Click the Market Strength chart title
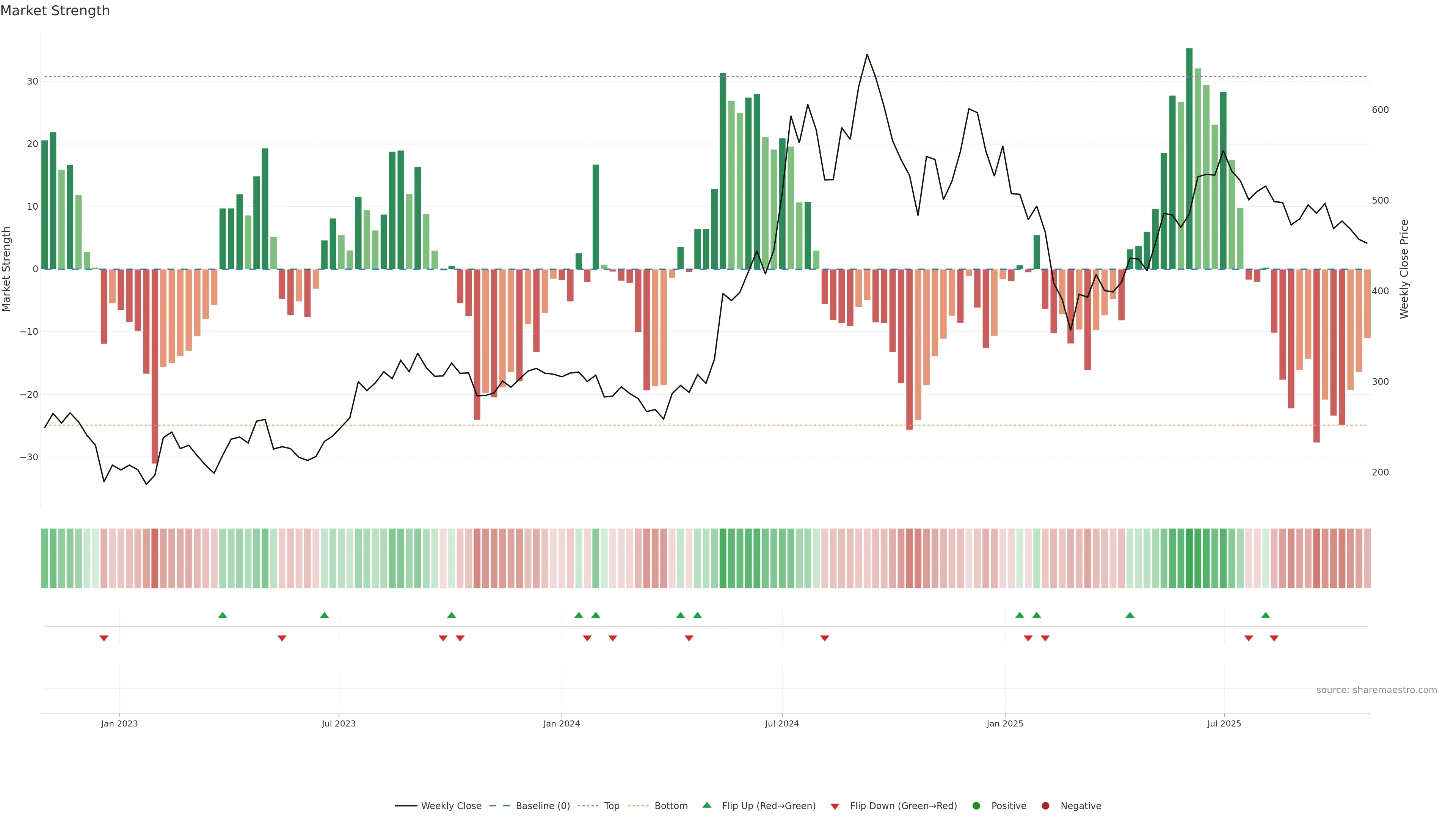The height and width of the screenshot is (819, 1456). [55, 11]
